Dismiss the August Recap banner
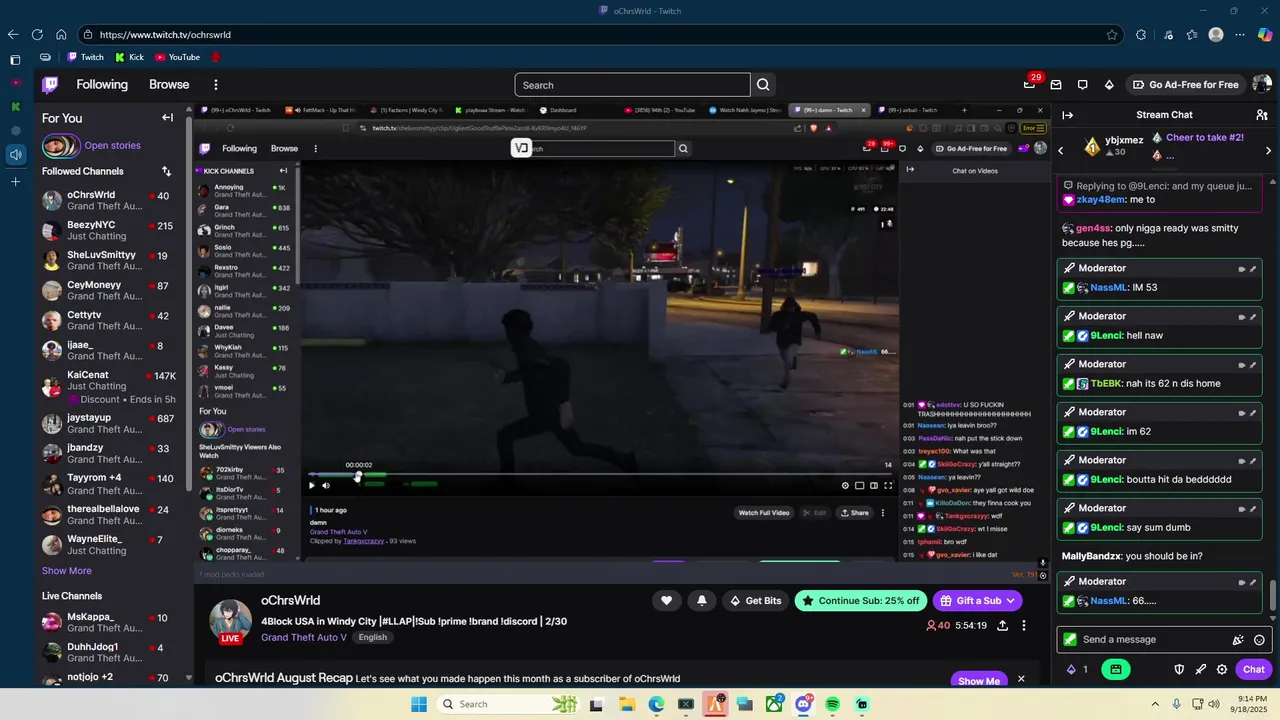 [1021, 679]
